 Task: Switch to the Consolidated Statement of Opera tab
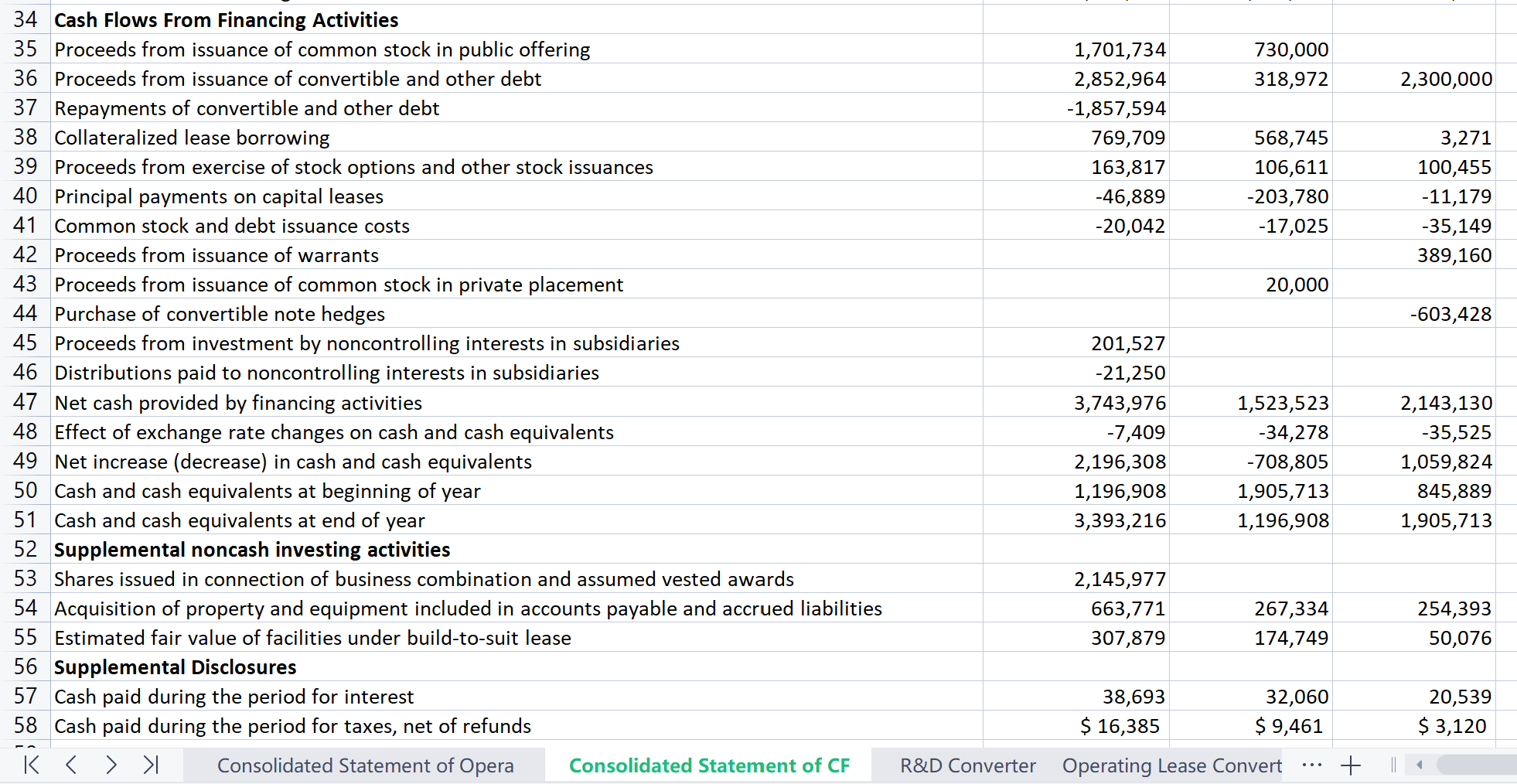365,765
